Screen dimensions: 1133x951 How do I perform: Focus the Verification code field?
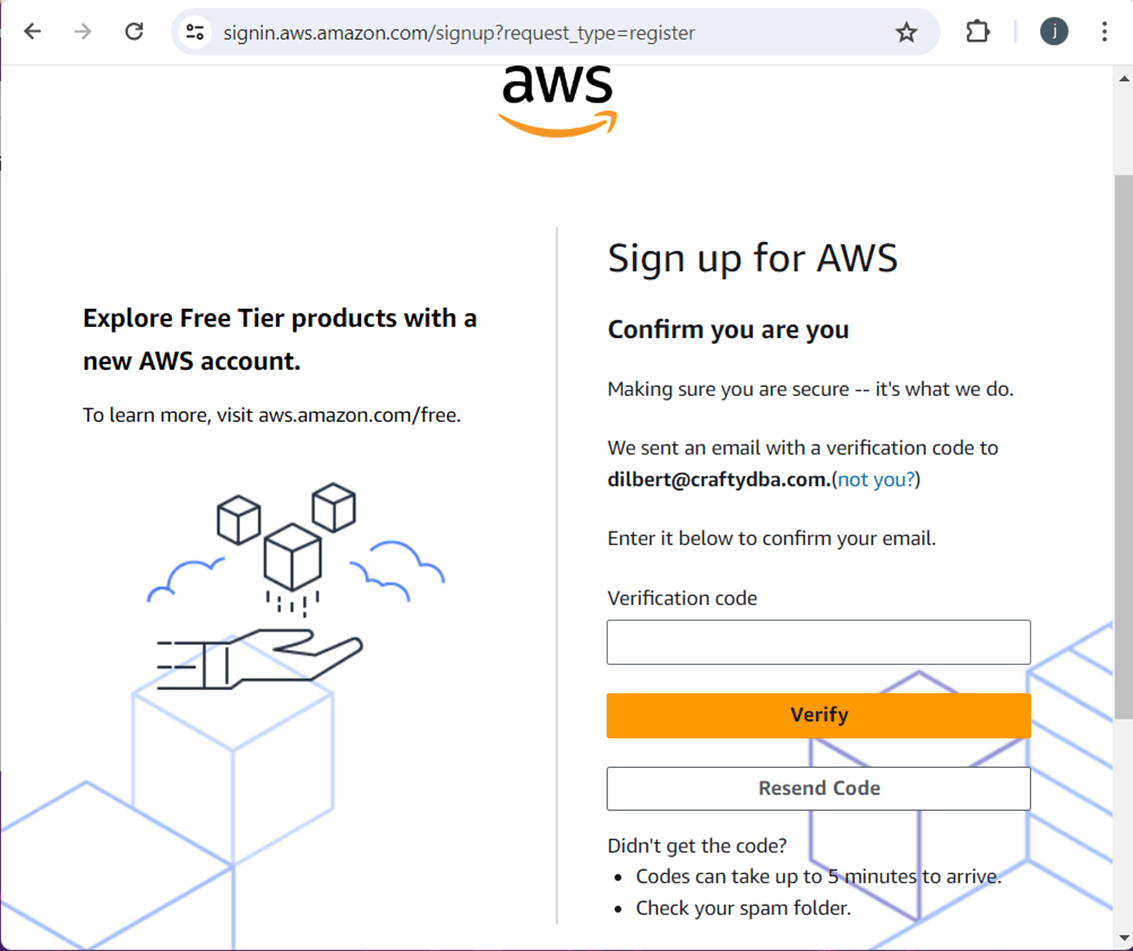(818, 642)
